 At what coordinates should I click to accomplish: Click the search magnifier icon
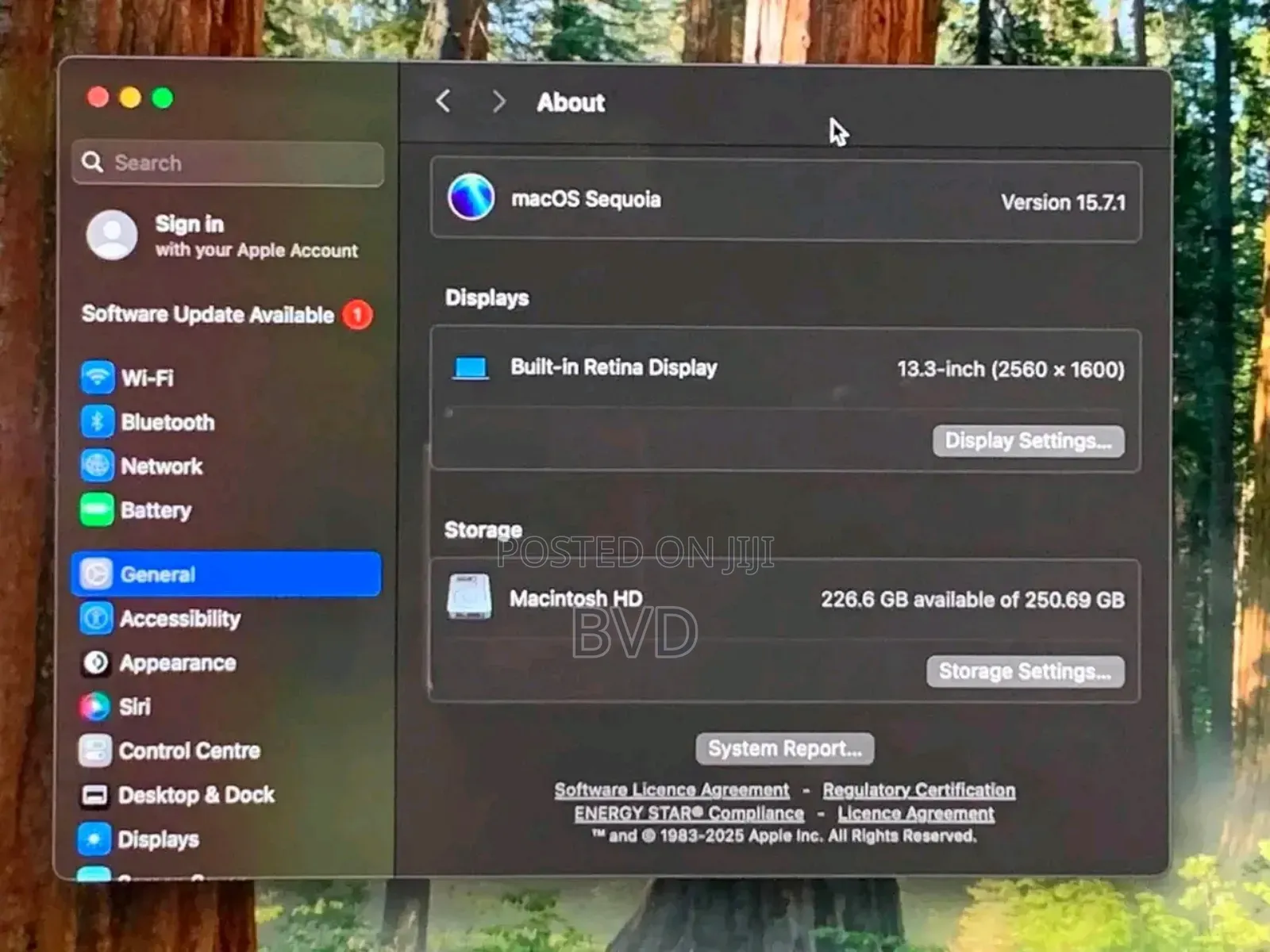[x=93, y=162]
